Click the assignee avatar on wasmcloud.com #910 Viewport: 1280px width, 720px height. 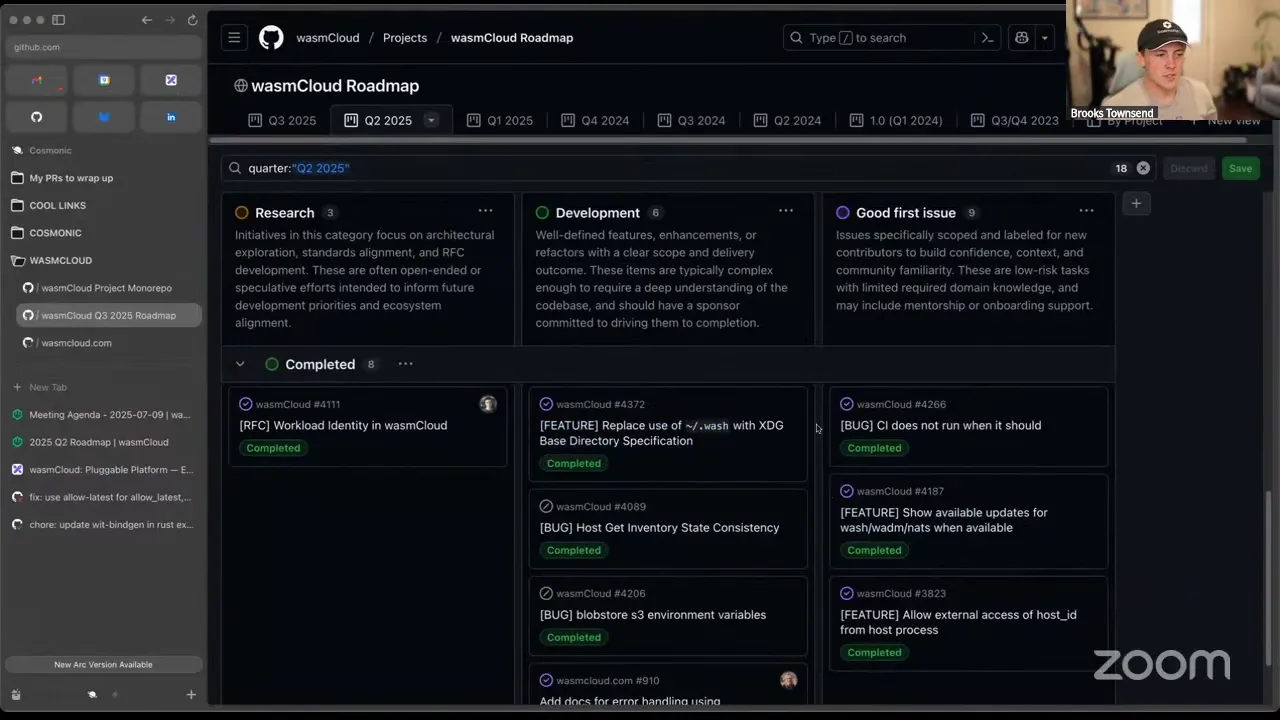coord(789,681)
